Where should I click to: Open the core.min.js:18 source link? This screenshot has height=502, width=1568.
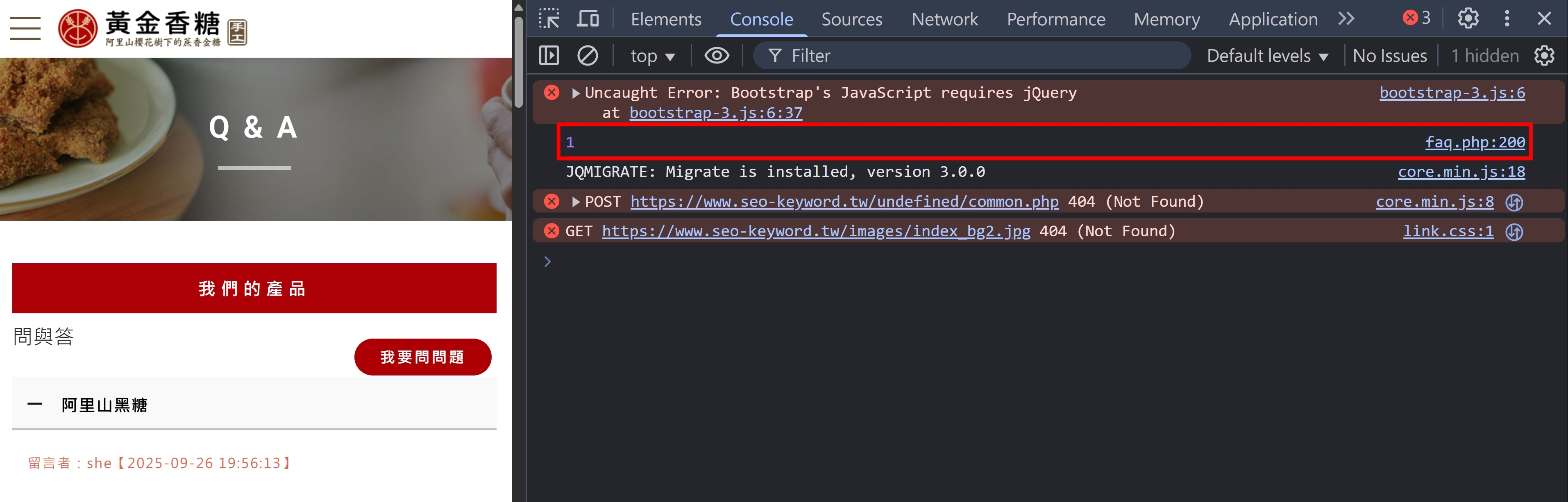(x=1461, y=172)
